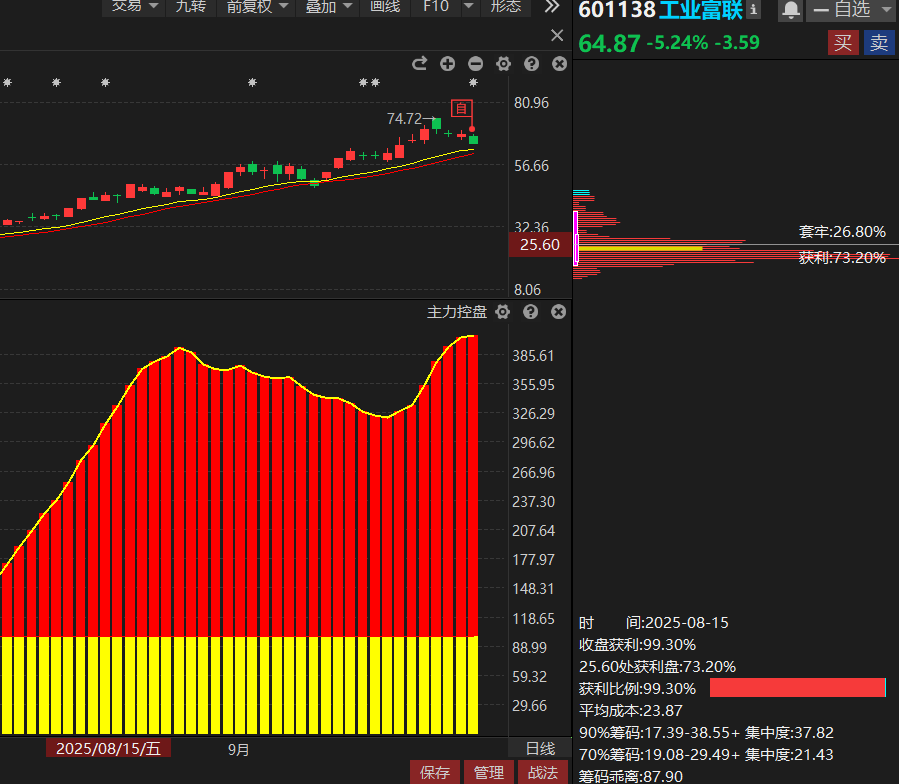Zoom out the K-line chart with minus icon

(x=475, y=64)
